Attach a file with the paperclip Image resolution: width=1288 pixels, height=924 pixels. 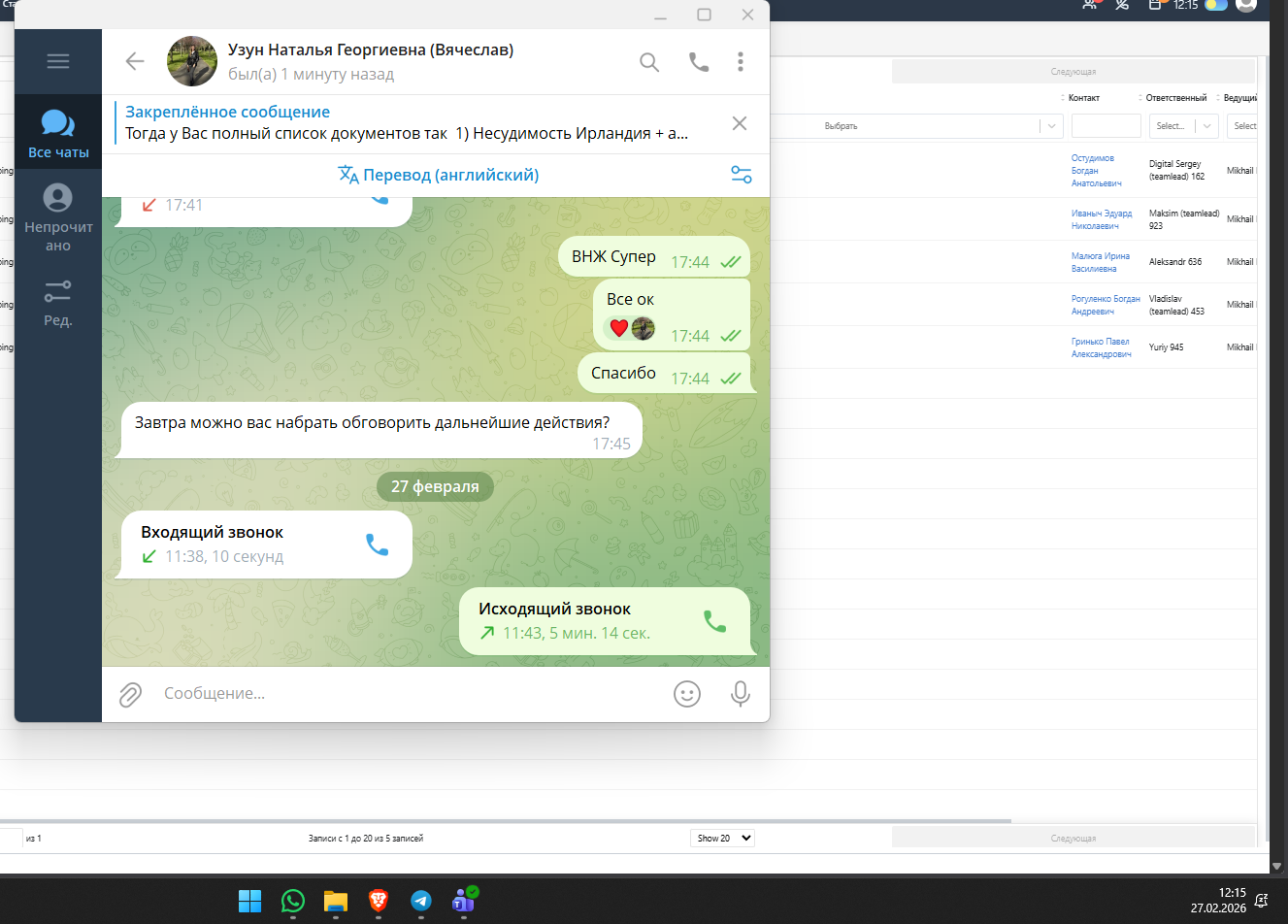point(130,694)
